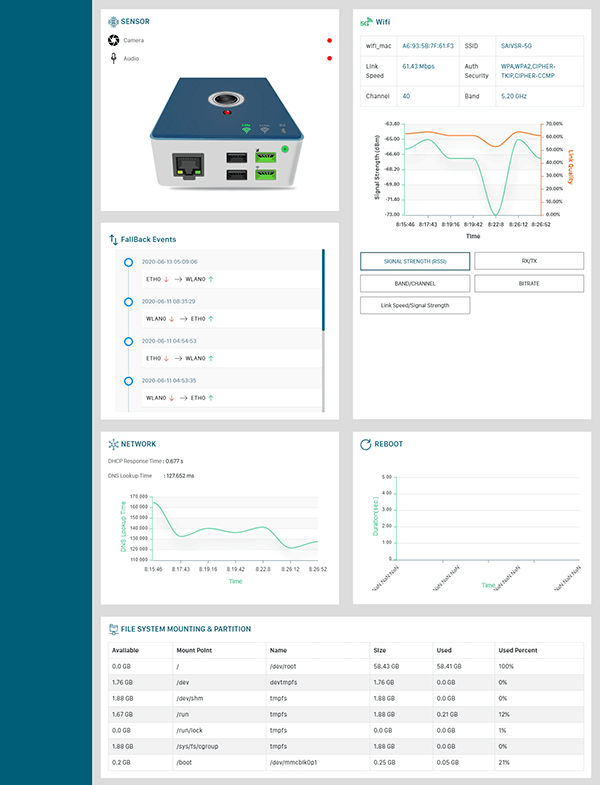Click the File System Mounting icon
This screenshot has height=785, width=600.
(114, 629)
